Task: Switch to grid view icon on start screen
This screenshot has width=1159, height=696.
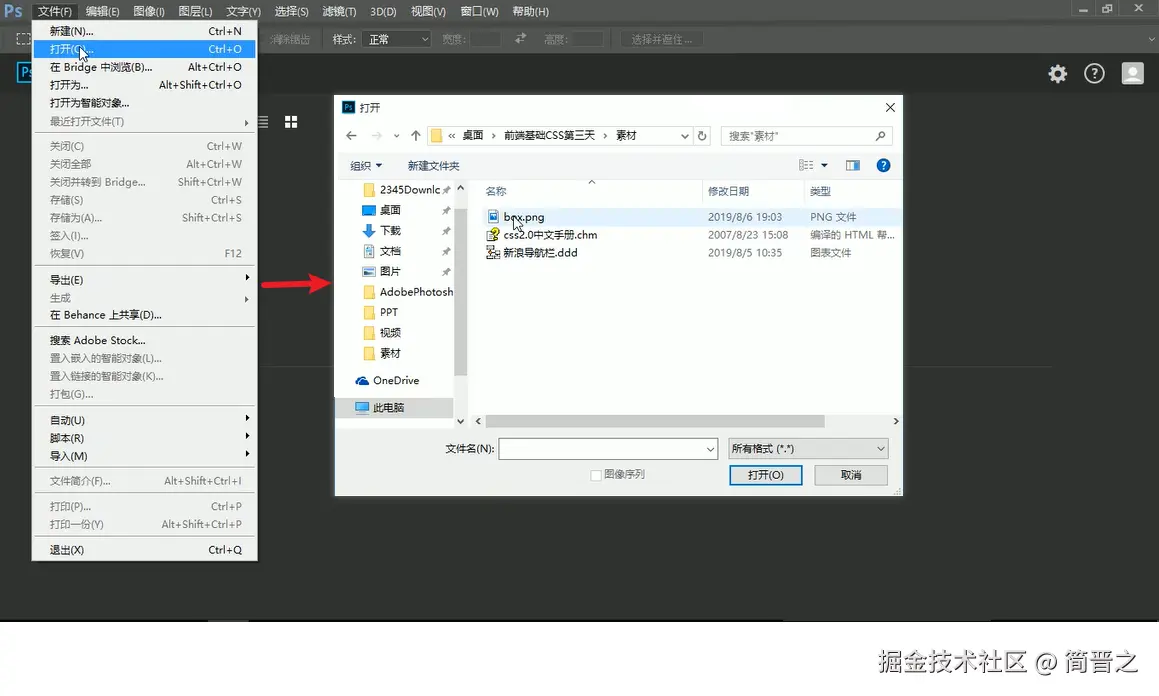Action: point(291,122)
